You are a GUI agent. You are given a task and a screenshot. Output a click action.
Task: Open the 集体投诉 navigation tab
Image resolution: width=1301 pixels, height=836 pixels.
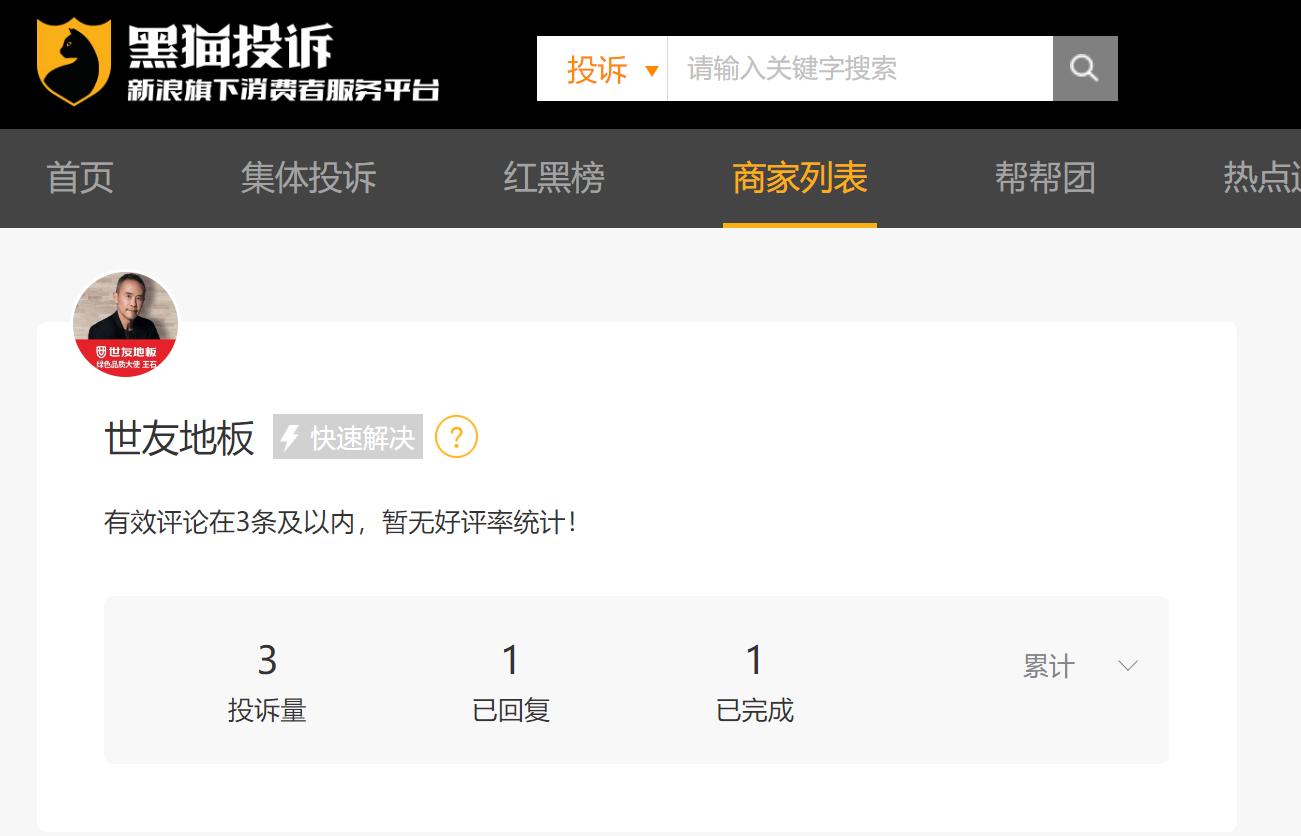click(x=305, y=178)
